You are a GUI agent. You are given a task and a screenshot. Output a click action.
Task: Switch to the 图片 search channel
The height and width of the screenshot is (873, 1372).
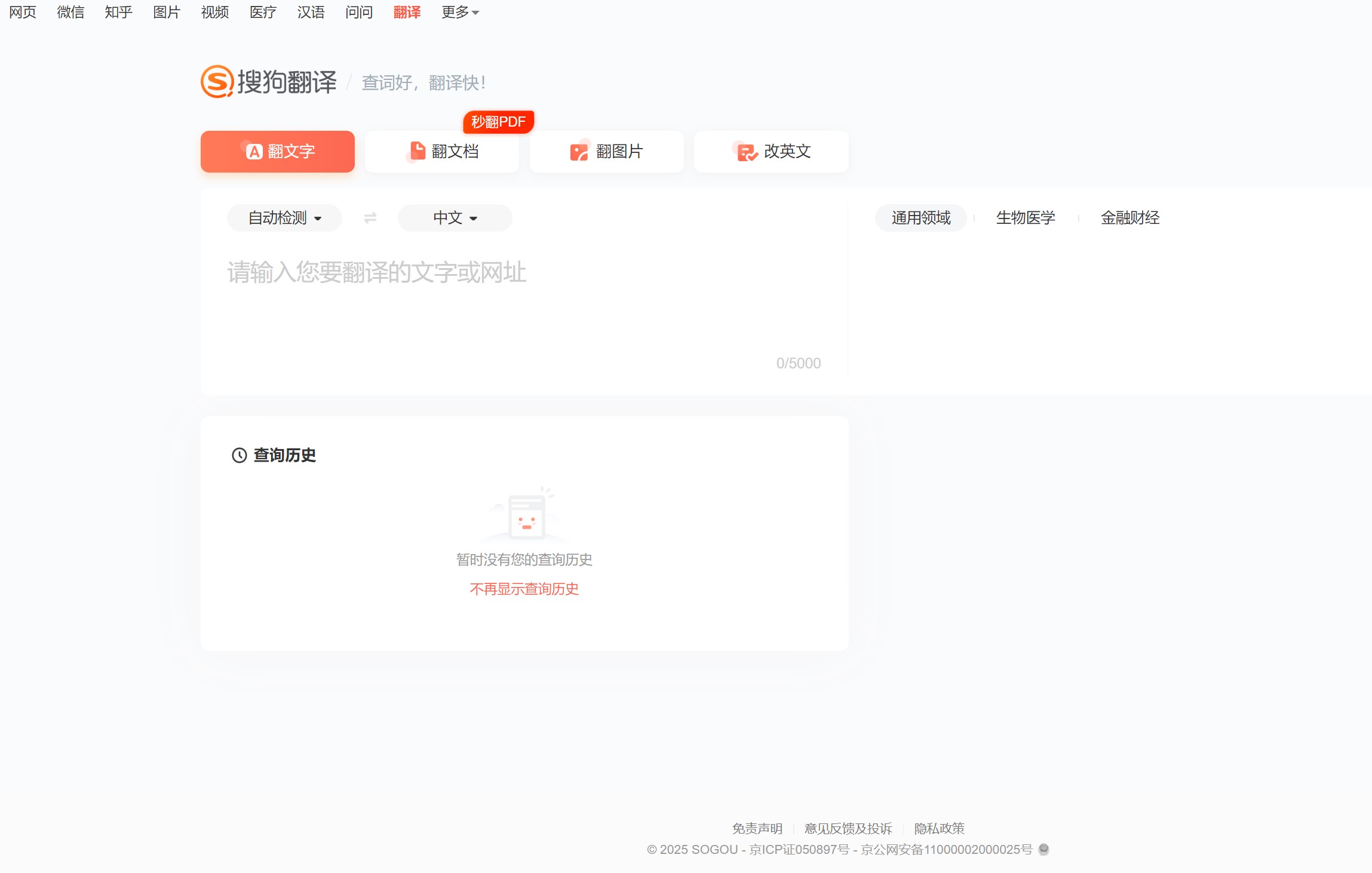tap(165, 11)
